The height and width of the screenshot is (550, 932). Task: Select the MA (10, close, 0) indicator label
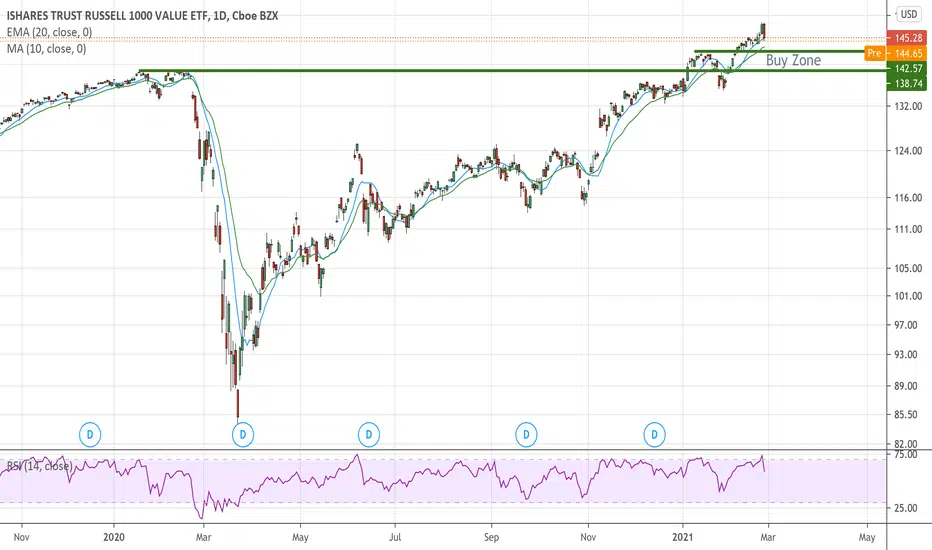click(x=46, y=49)
